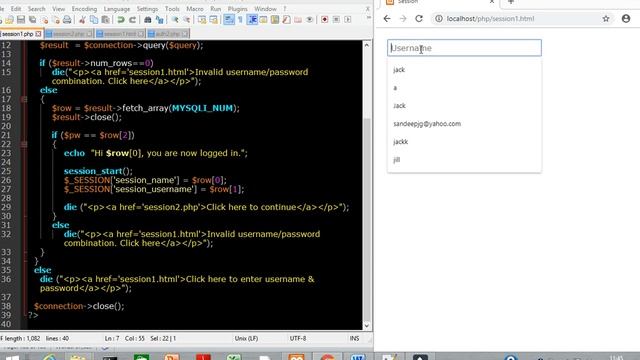This screenshot has width=640, height=360.
Task: Open the Language menu
Action: (x=117, y=9)
